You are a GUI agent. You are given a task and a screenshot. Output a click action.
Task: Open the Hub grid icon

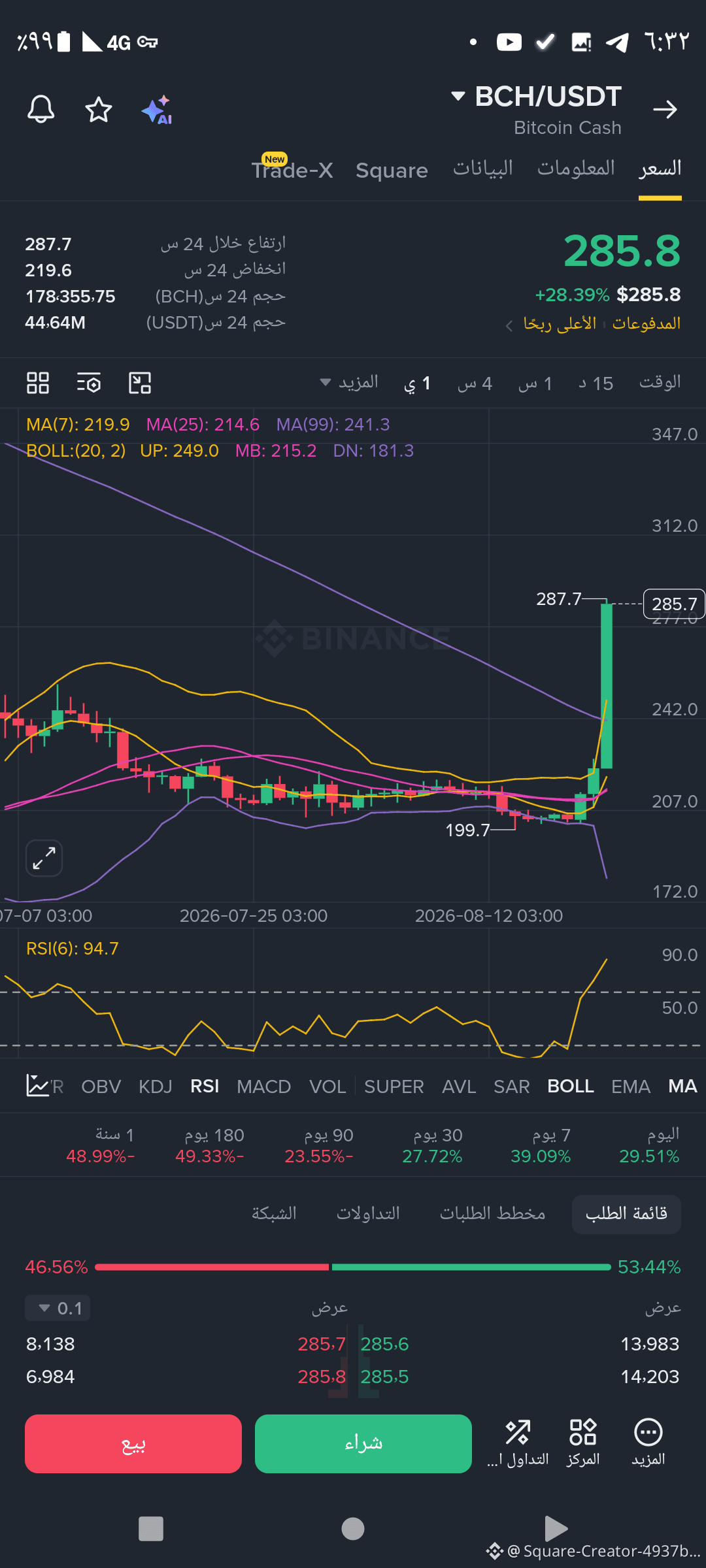tap(582, 1443)
